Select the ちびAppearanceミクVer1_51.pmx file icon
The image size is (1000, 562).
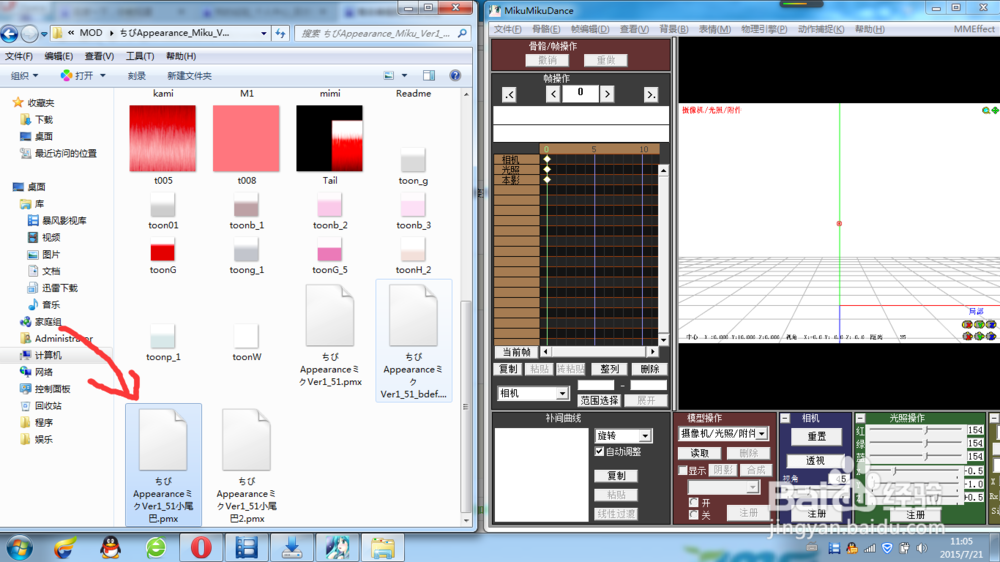pyautogui.click(x=330, y=316)
